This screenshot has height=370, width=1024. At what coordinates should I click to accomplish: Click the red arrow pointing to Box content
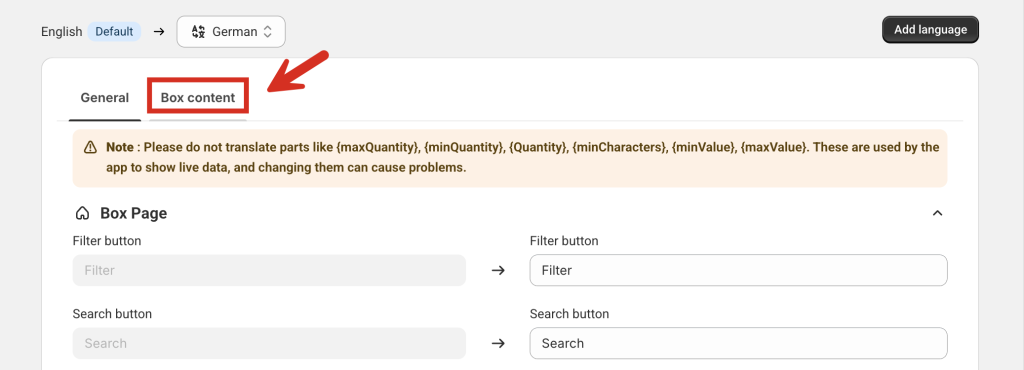(x=296, y=73)
